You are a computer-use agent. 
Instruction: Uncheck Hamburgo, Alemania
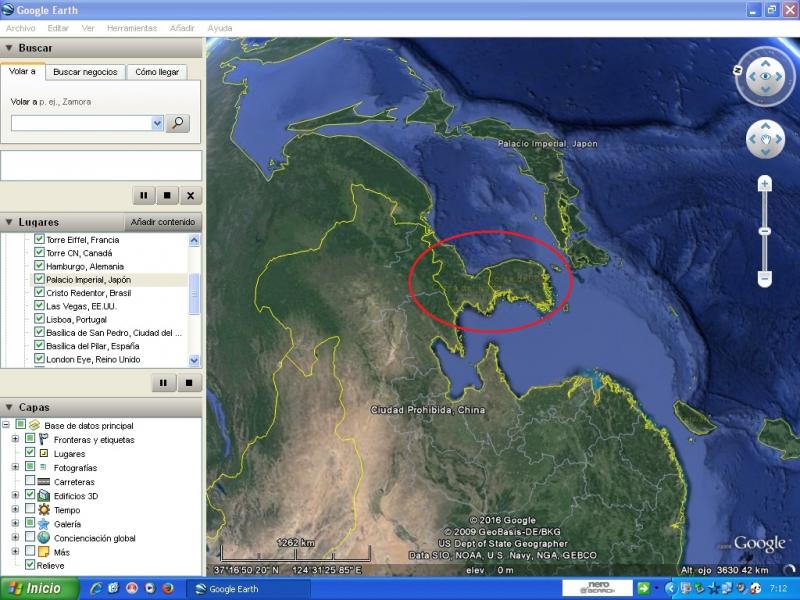click(x=39, y=265)
